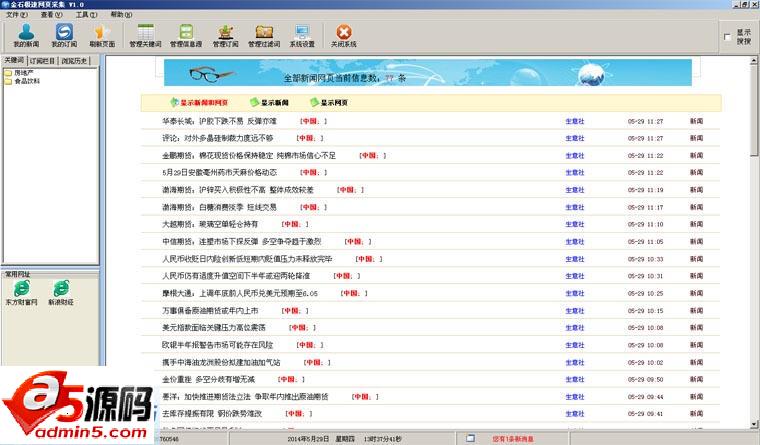Open 管理信息源 toolbar icon
The image size is (760, 445).
pos(186,35)
